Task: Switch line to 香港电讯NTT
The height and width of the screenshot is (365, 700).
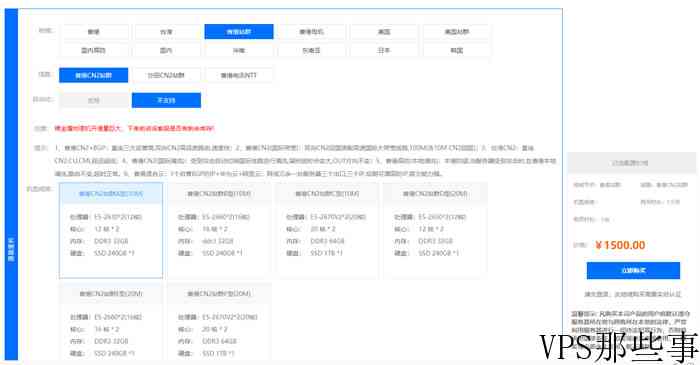Action: 239,75
